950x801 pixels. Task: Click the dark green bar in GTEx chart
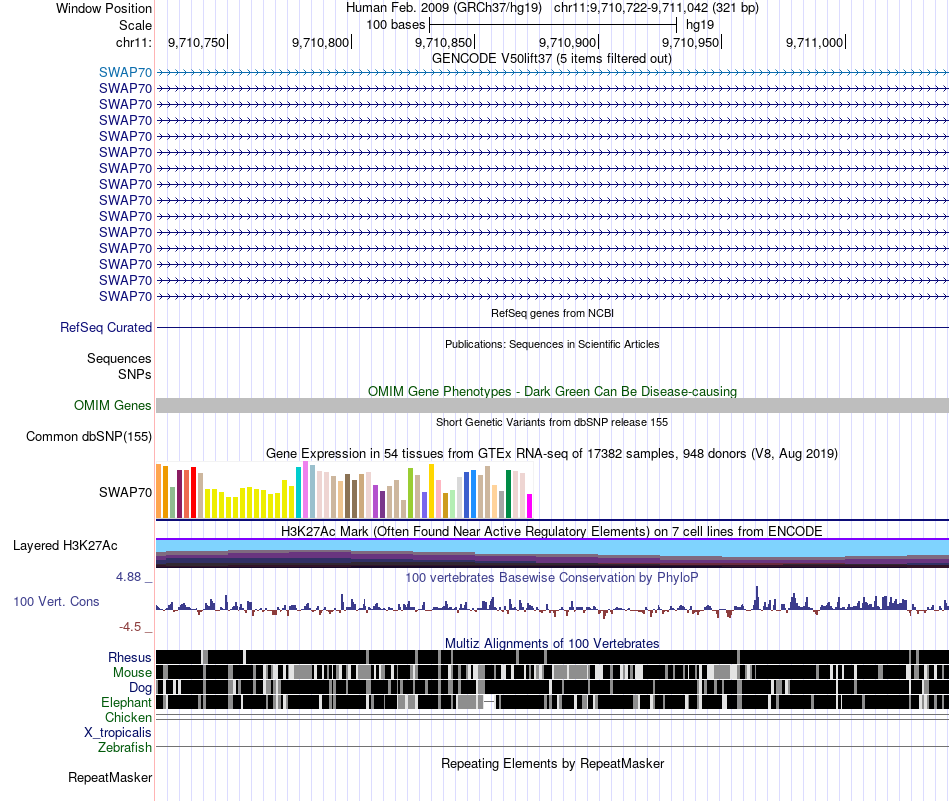click(x=508, y=494)
